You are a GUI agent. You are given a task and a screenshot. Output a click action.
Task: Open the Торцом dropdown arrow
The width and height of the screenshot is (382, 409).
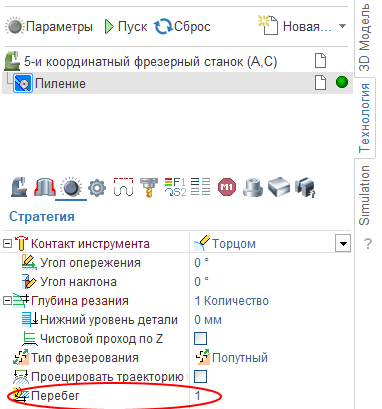[x=343, y=243]
